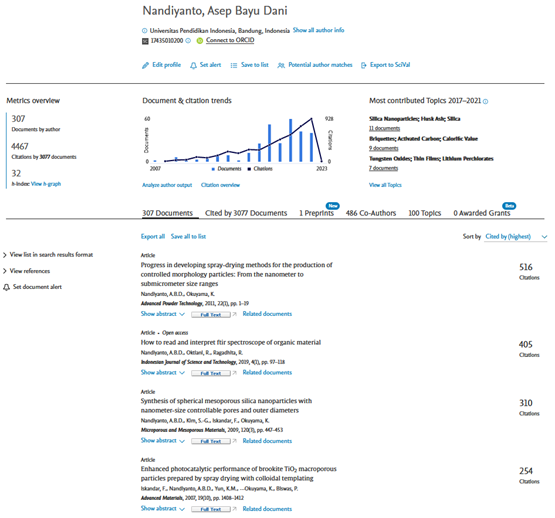
Task: Click Full Text button for ftir spectroscope article
Action: pos(211,373)
